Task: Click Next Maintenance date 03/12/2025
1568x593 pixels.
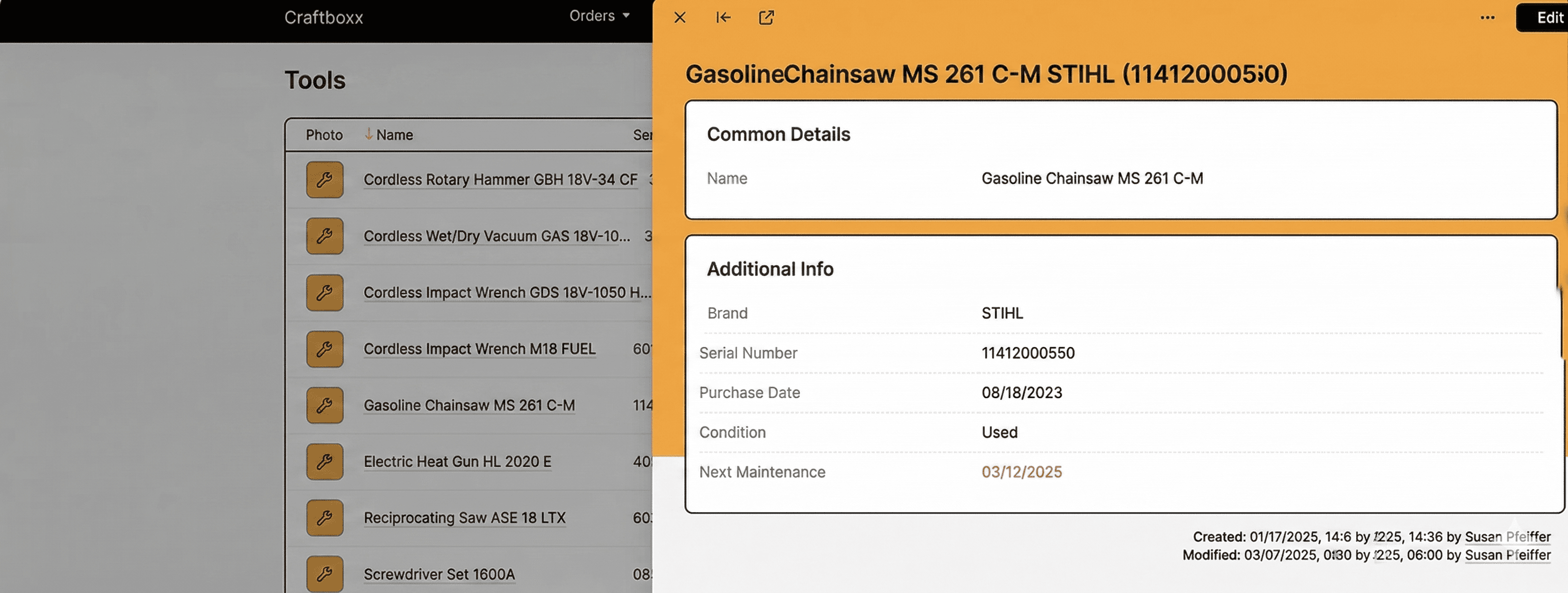Action: tap(1021, 472)
